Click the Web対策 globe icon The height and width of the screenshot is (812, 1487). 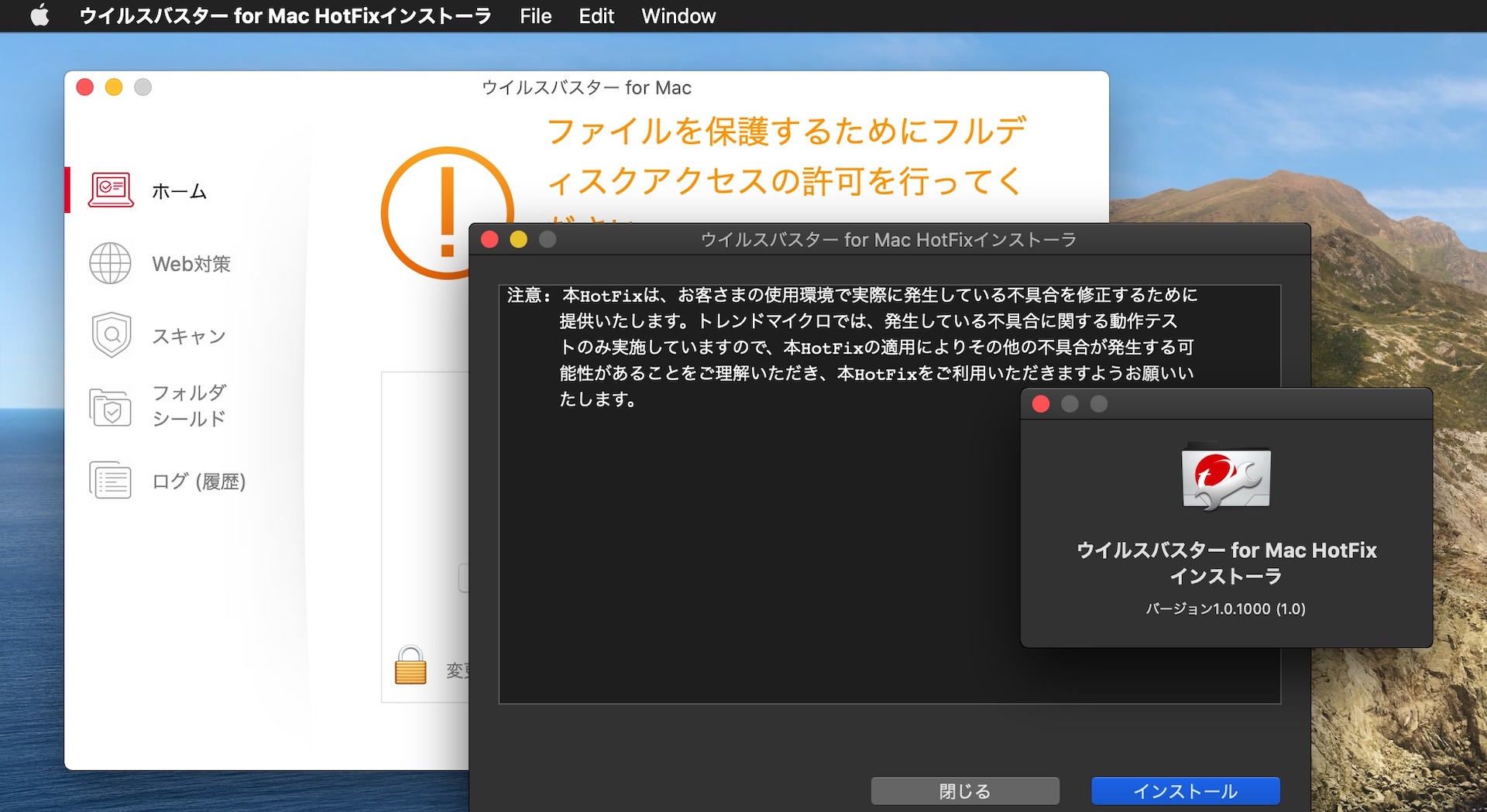(x=110, y=263)
